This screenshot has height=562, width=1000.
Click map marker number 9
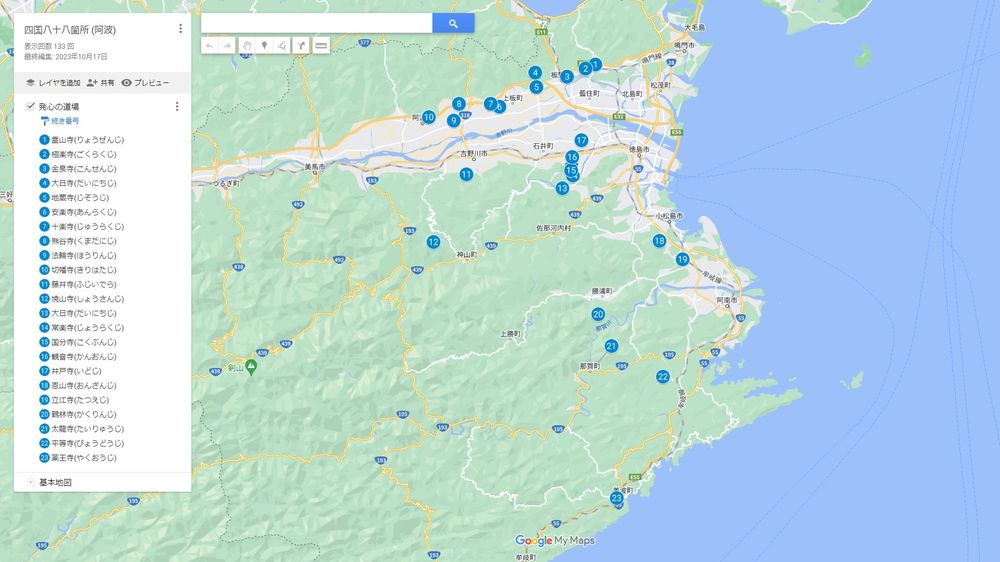click(453, 121)
